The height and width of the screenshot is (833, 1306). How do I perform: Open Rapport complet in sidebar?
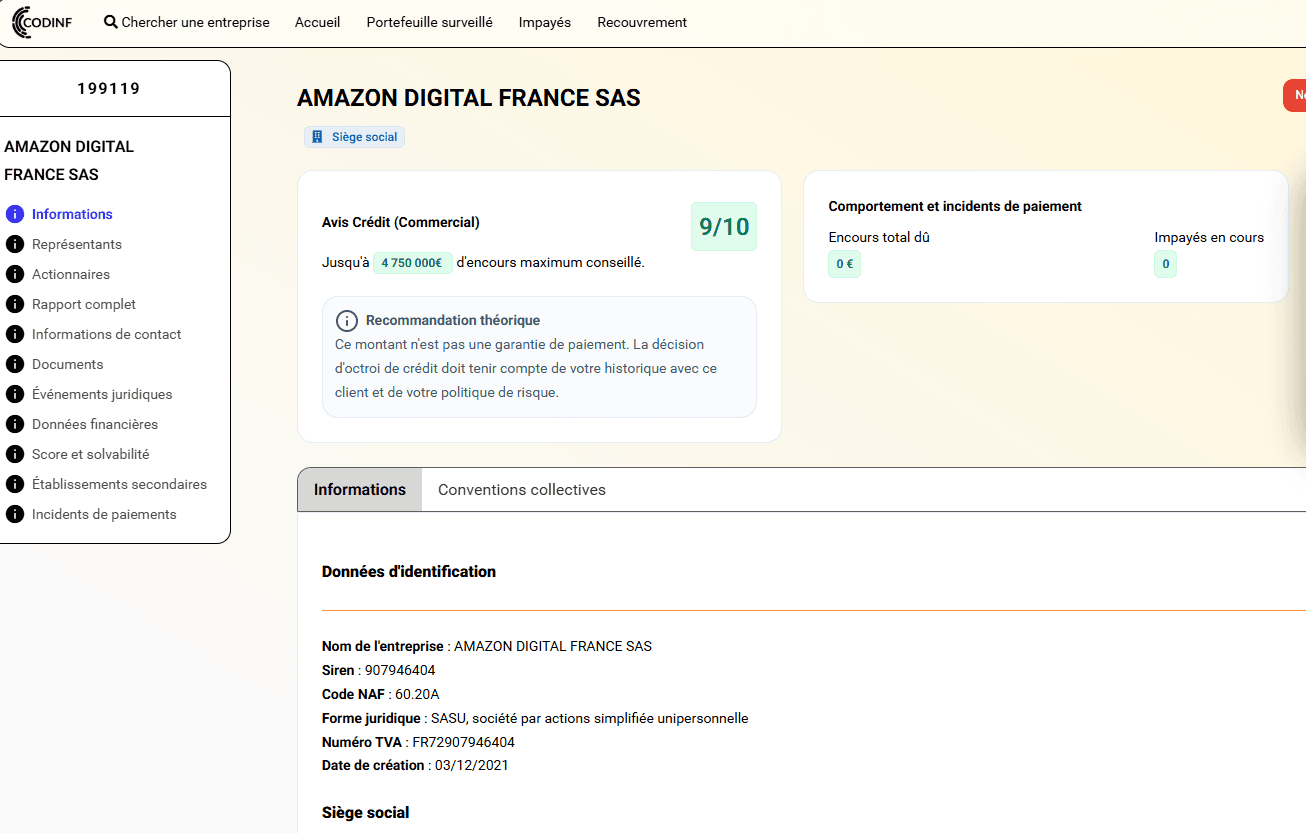84,304
